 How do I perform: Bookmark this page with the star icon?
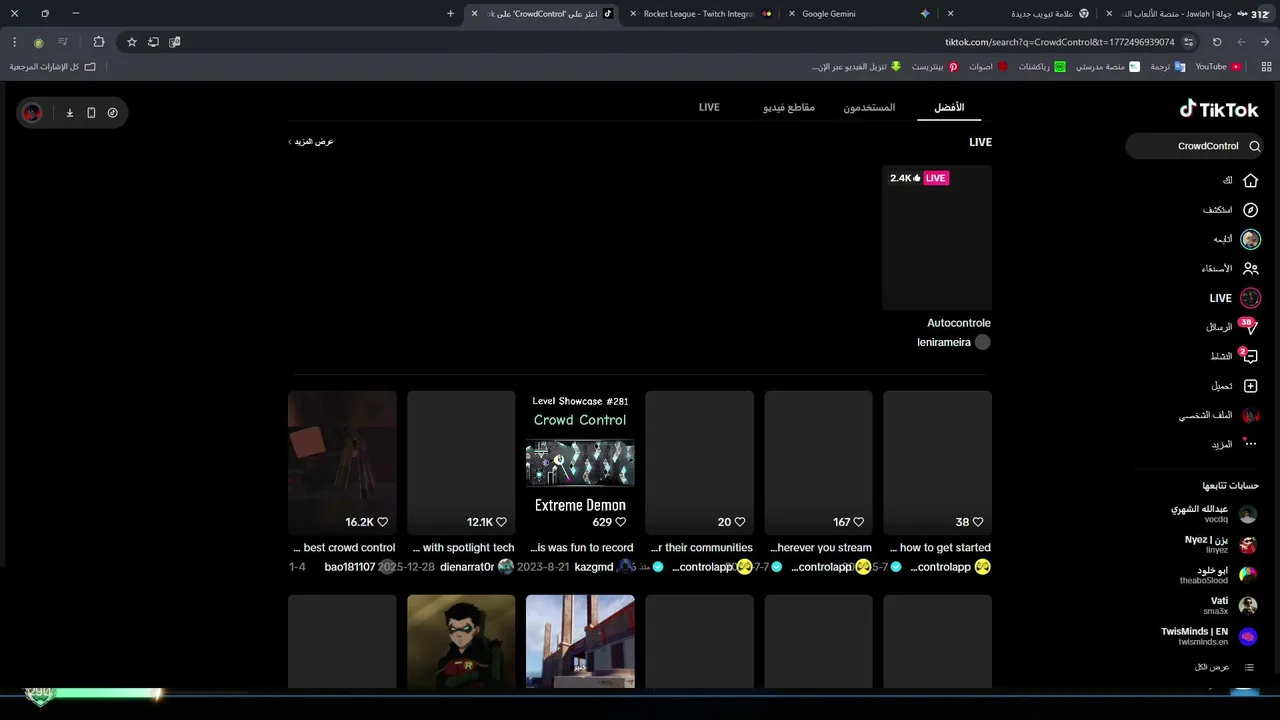(131, 42)
